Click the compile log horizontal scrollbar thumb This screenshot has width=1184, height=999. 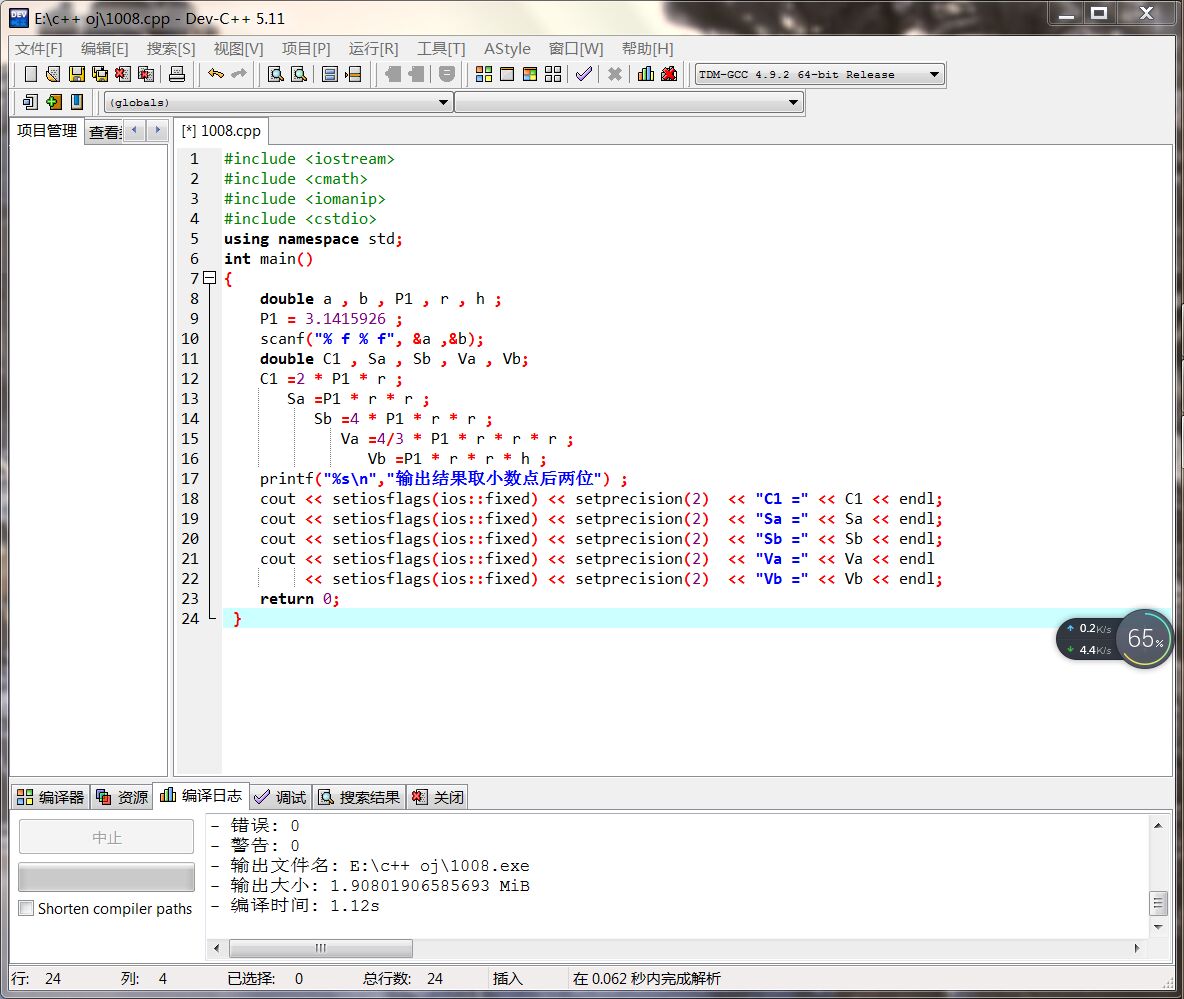(321, 948)
